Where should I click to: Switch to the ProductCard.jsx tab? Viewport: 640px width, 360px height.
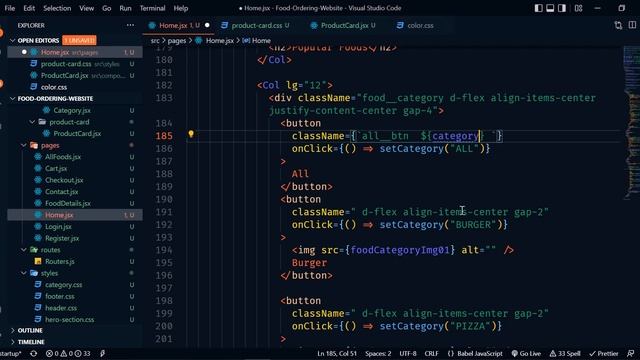coord(344,25)
